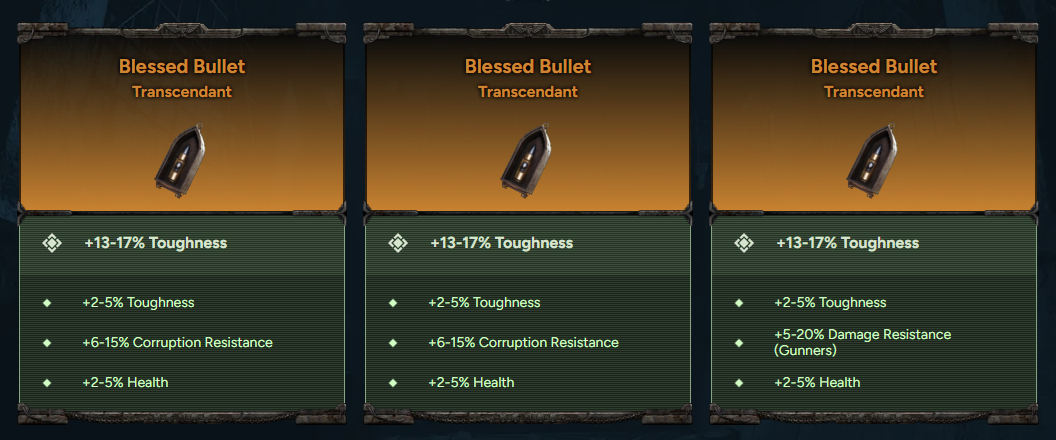Screen dimensions: 1056x440
Task: Click the diamond bullet beside Damage Resistance (Gunners)
Action: pyautogui.click(x=739, y=342)
